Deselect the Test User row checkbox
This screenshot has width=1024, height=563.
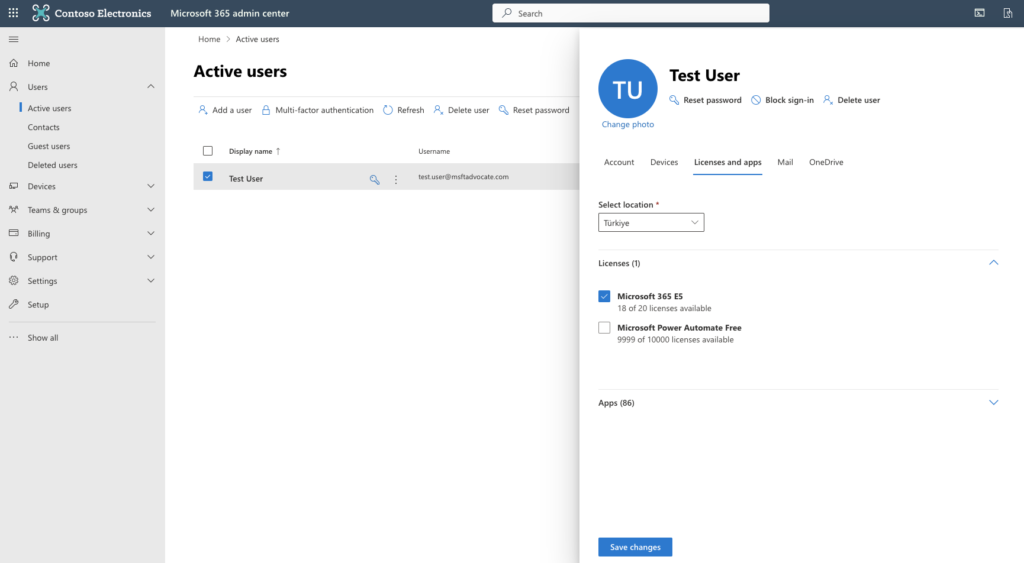[208, 177]
